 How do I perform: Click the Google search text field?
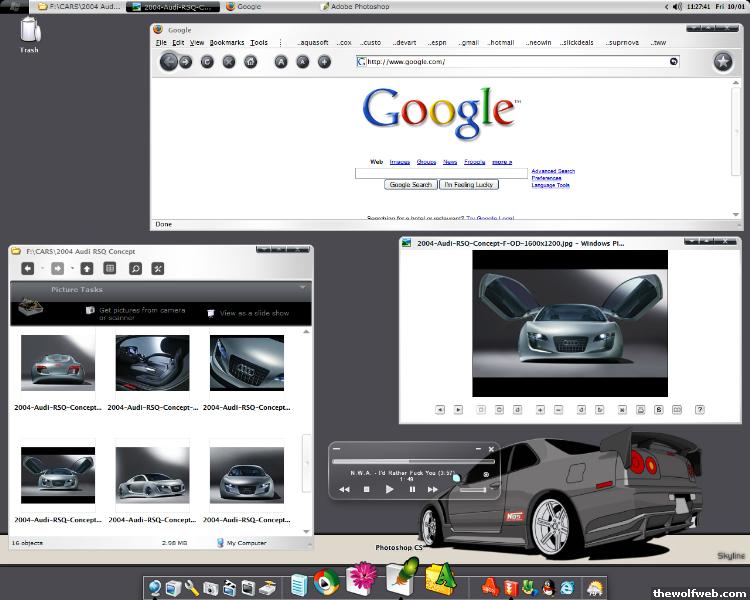[x=441, y=173]
